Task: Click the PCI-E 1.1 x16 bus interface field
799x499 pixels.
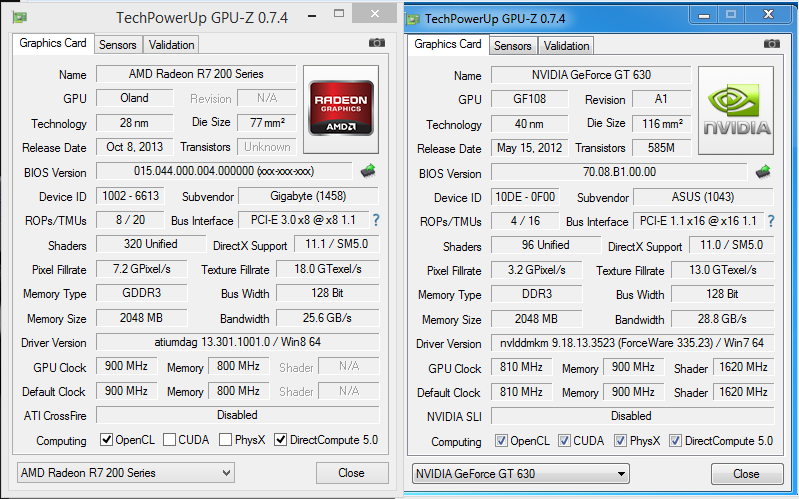Action: pos(698,221)
